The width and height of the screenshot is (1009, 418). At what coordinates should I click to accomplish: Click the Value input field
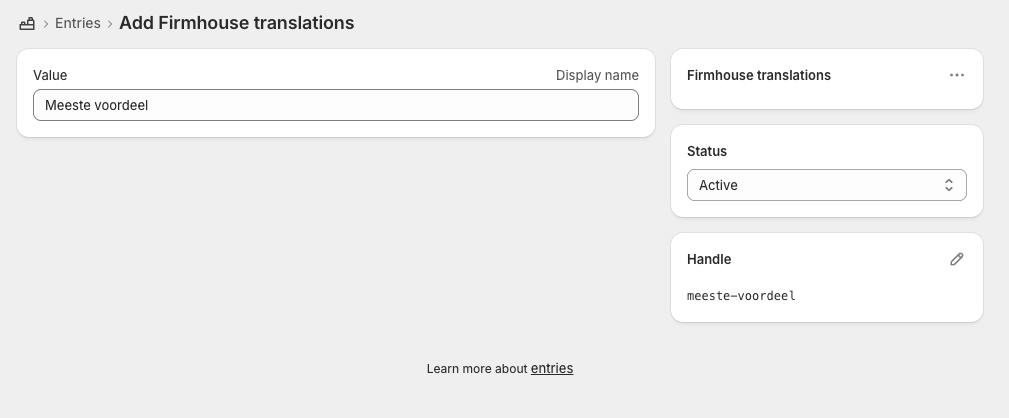(336, 105)
